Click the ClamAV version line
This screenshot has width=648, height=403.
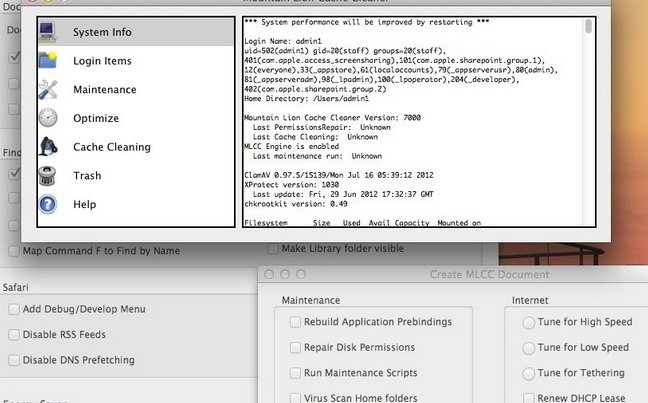(x=338, y=175)
